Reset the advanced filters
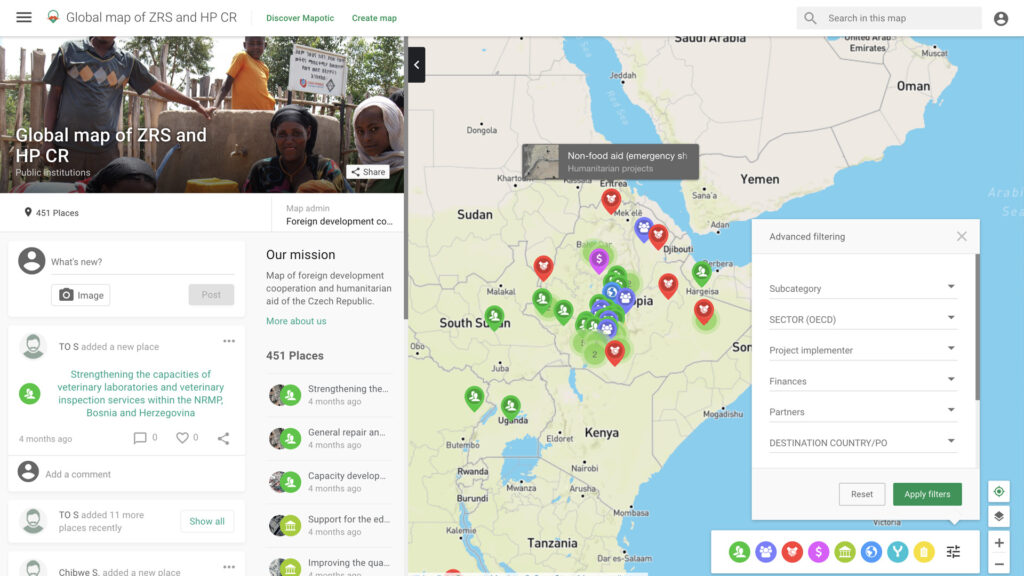 point(861,494)
